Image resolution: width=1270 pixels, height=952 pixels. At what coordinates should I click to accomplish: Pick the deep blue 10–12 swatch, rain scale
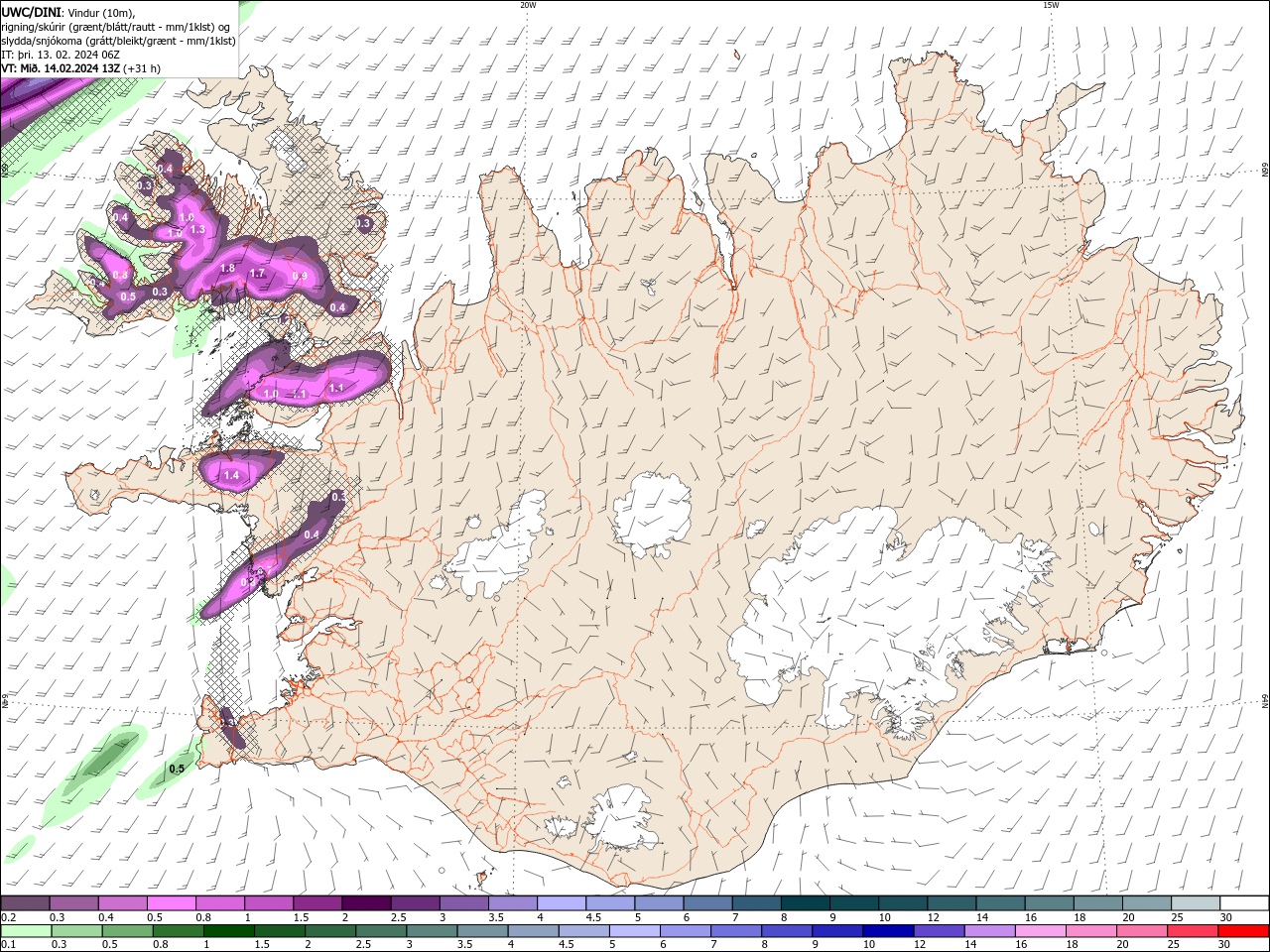[x=887, y=931]
